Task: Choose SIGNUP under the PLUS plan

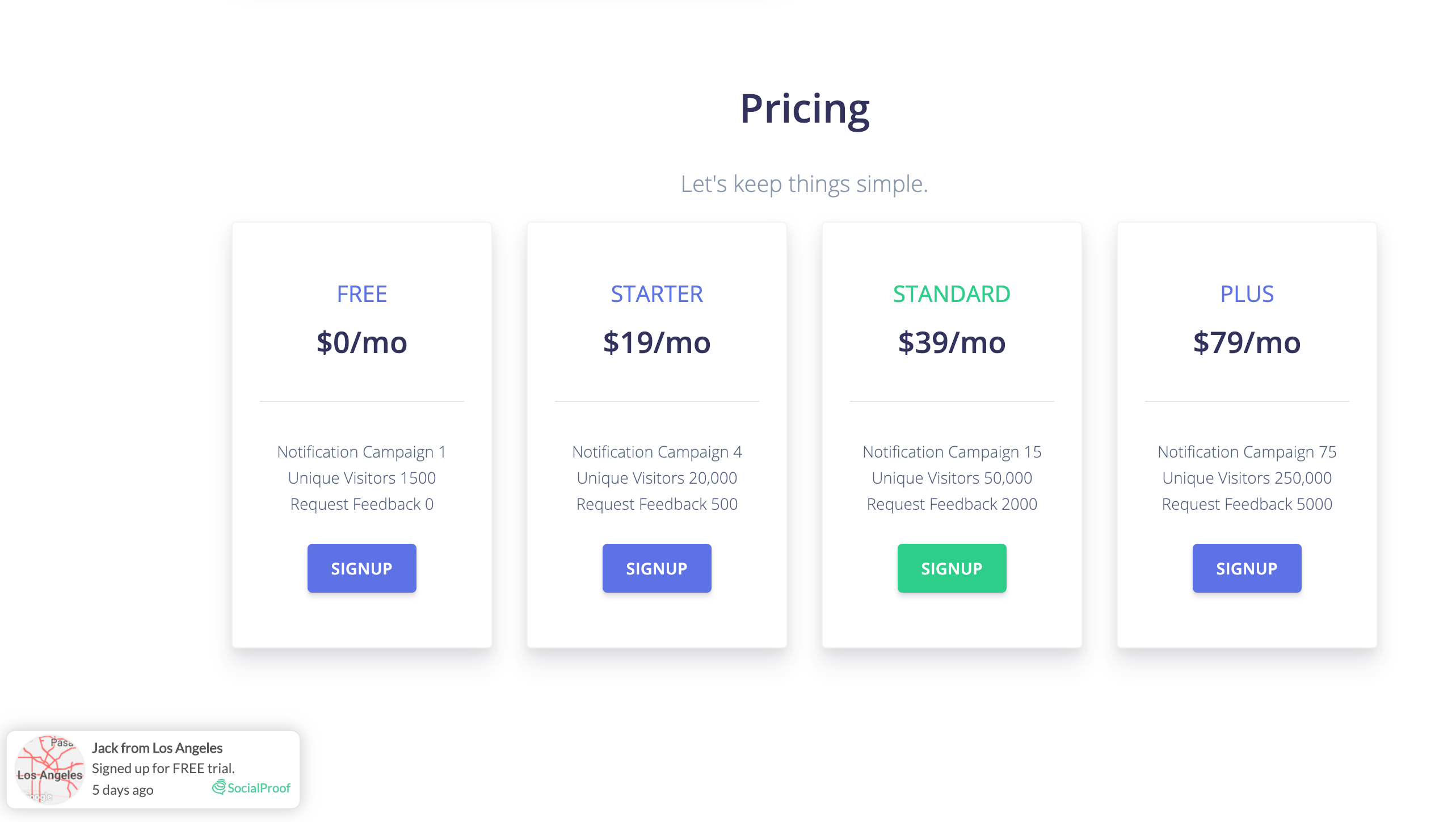Action: coord(1247,568)
